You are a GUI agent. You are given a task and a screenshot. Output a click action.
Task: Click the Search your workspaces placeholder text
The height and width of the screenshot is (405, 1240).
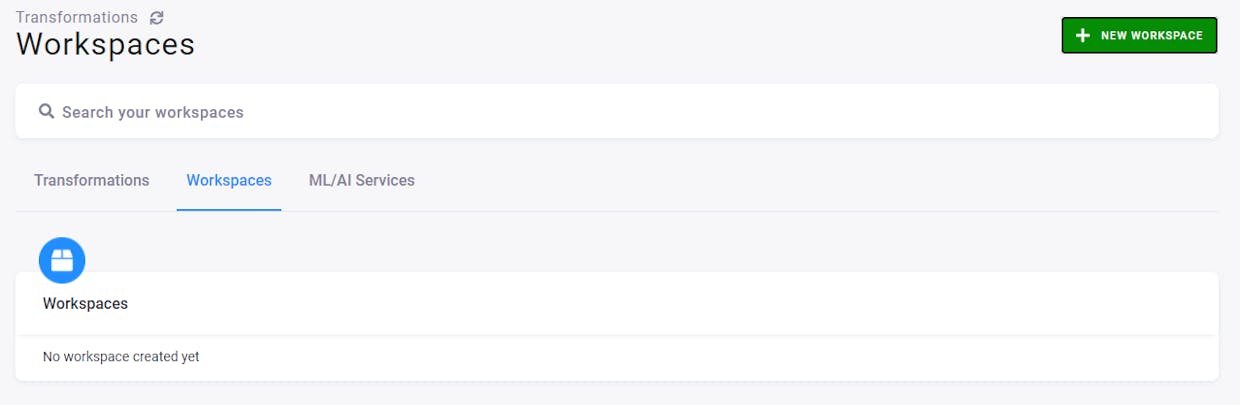click(153, 112)
